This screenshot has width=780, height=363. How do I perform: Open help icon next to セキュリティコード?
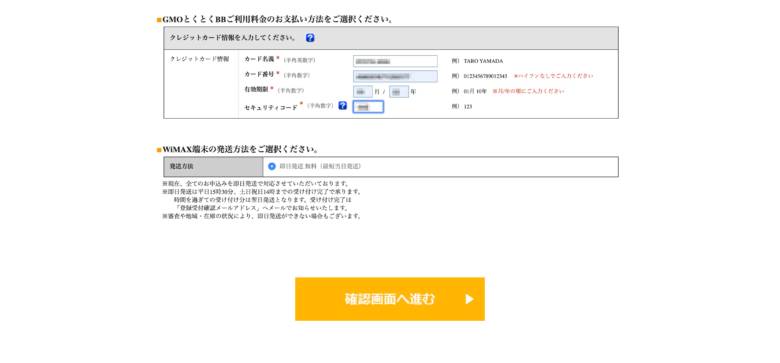tap(342, 105)
